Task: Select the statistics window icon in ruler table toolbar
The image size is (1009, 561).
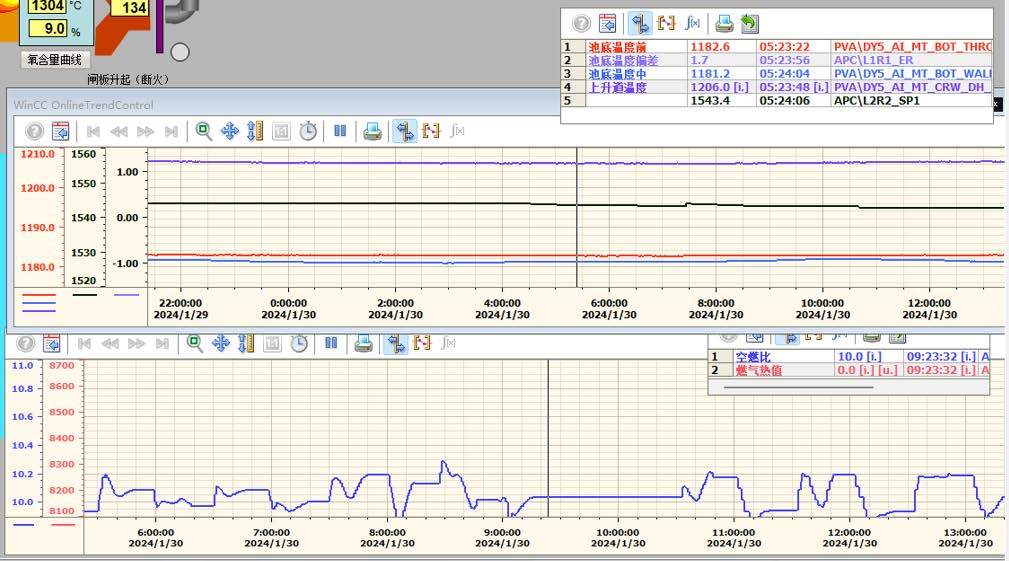Action: pos(692,24)
